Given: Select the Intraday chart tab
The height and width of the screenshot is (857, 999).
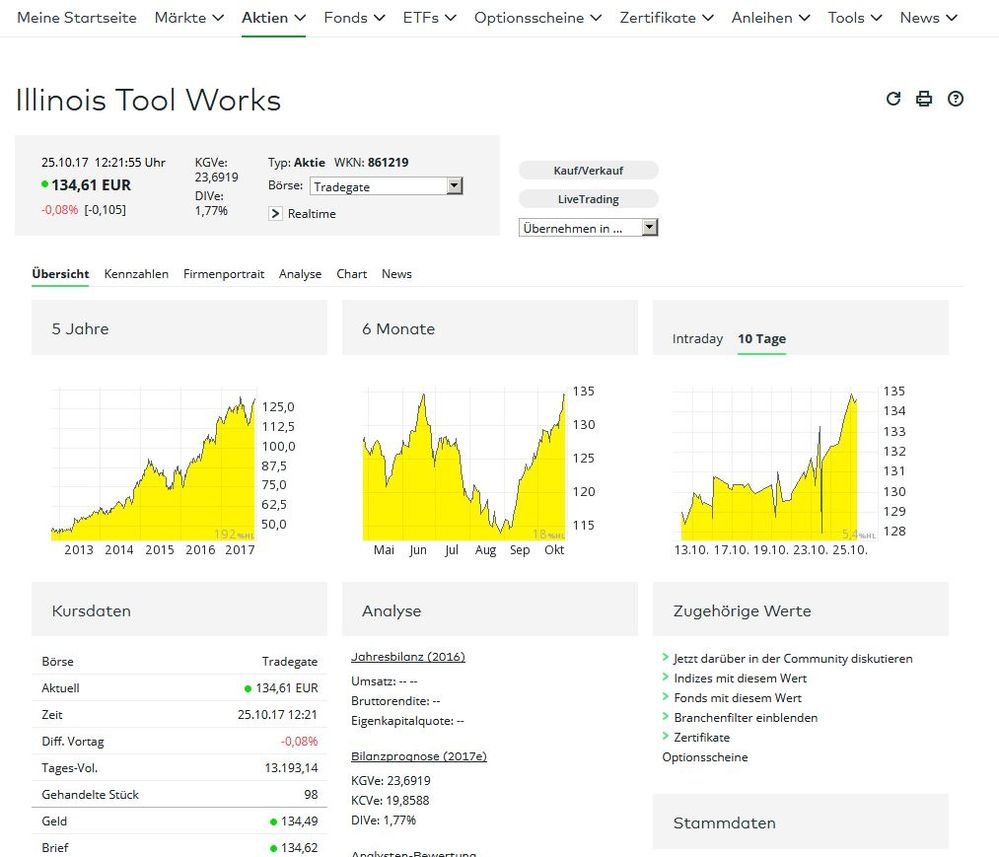Looking at the screenshot, I should coord(697,339).
